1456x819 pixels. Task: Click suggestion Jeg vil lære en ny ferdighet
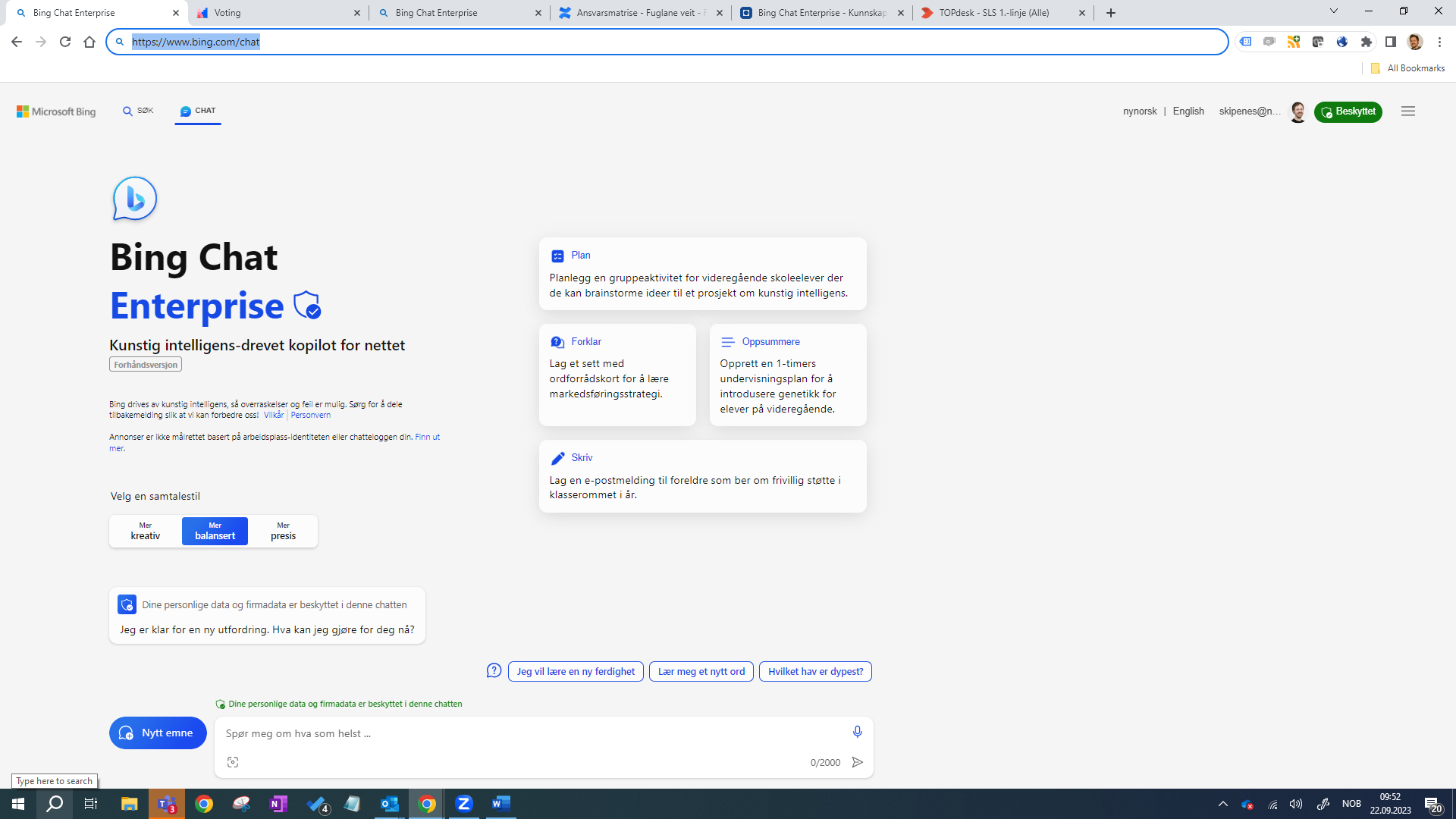pos(576,671)
